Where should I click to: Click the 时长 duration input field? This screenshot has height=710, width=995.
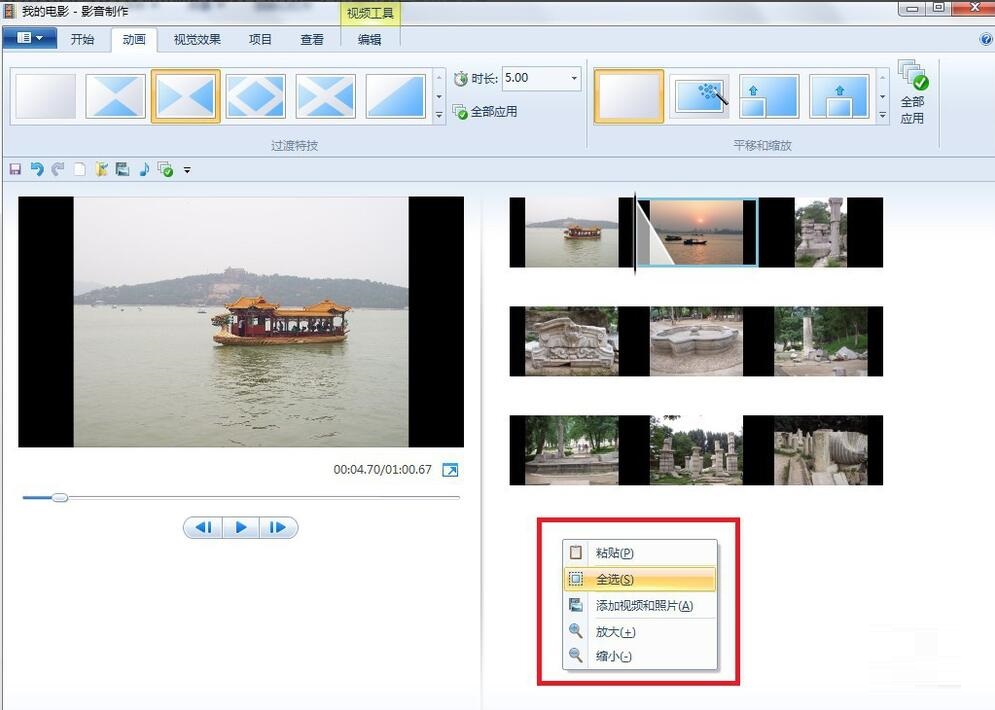click(x=534, y=78)
